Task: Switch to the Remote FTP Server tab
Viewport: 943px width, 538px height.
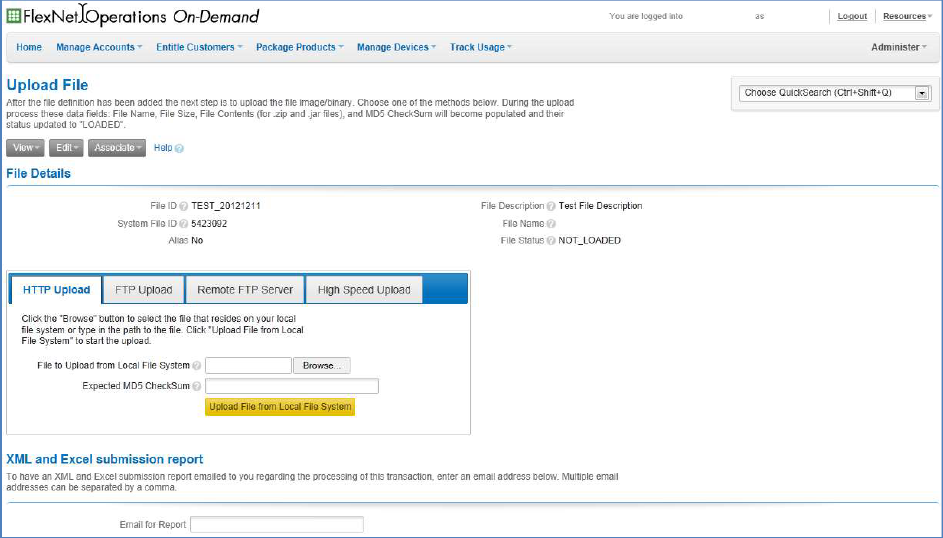Action: pos(245,290)
